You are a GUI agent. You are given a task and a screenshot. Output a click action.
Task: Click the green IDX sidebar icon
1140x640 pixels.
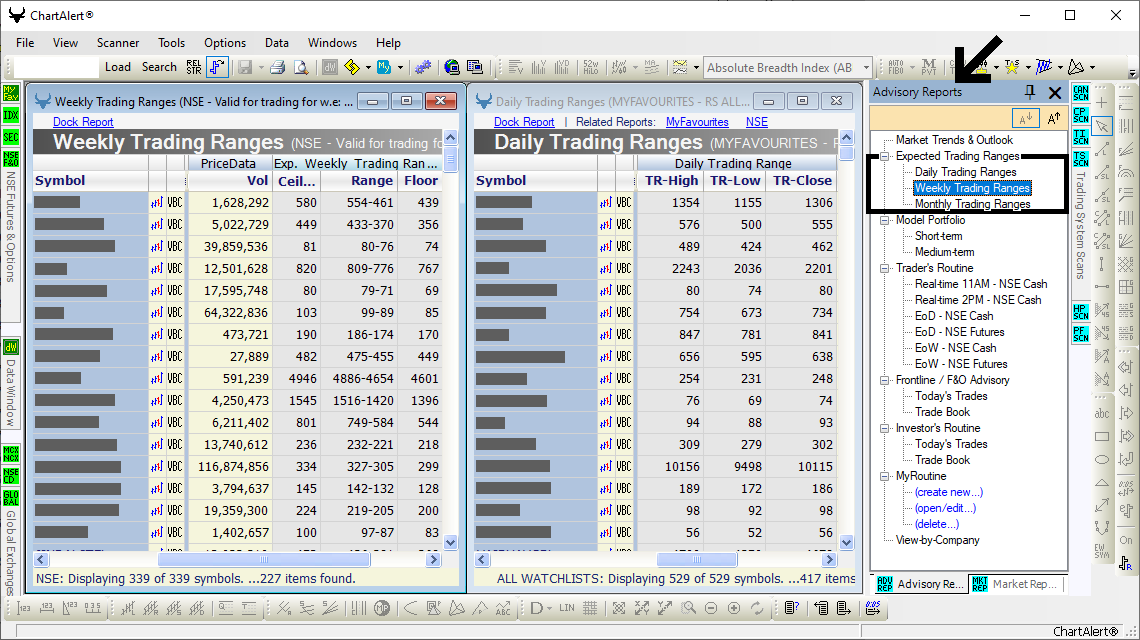[x=11, y=115]
